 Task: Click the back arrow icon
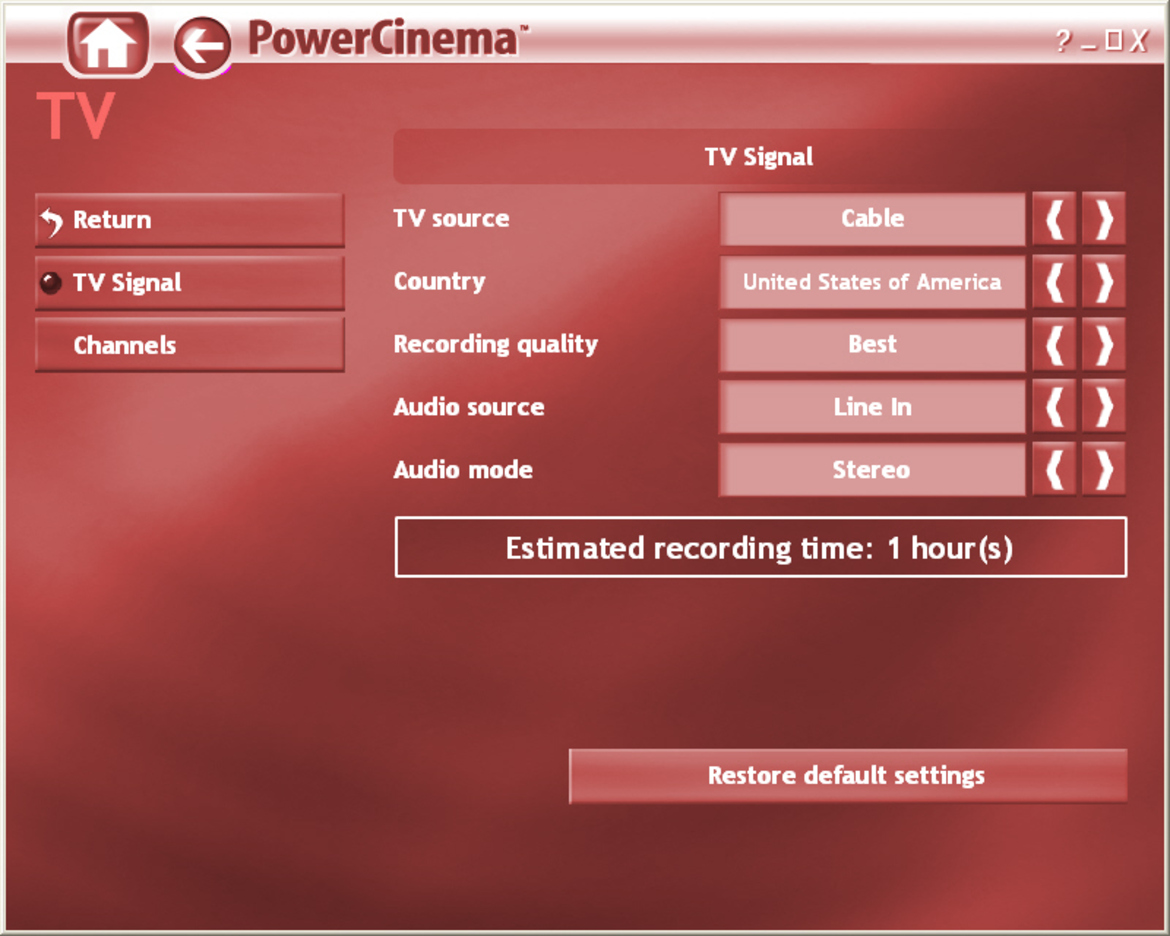pyautogui.click(x=202, y=46)
